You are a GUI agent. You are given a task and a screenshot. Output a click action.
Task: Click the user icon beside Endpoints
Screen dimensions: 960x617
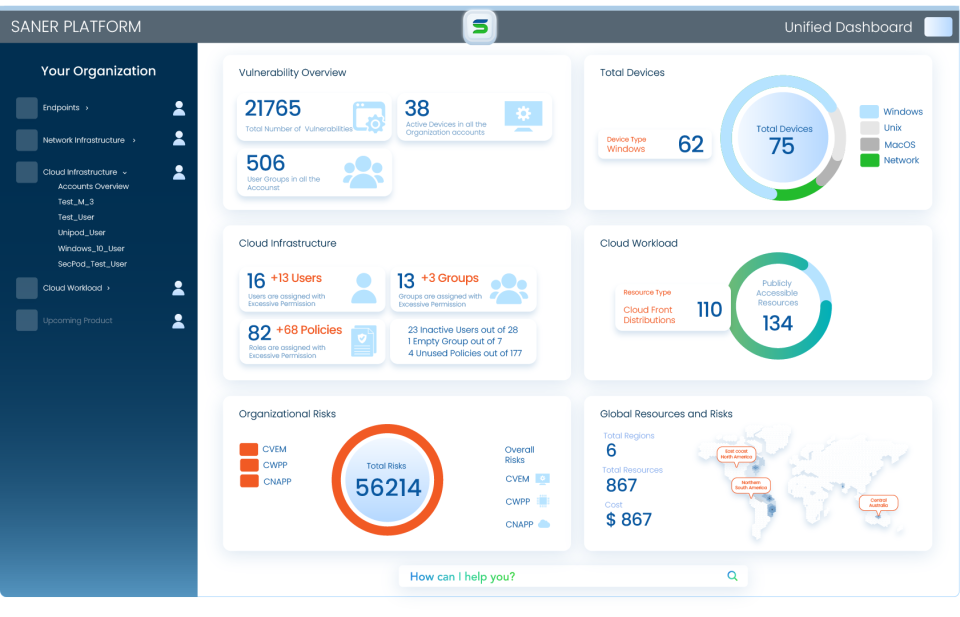[179, 108]
